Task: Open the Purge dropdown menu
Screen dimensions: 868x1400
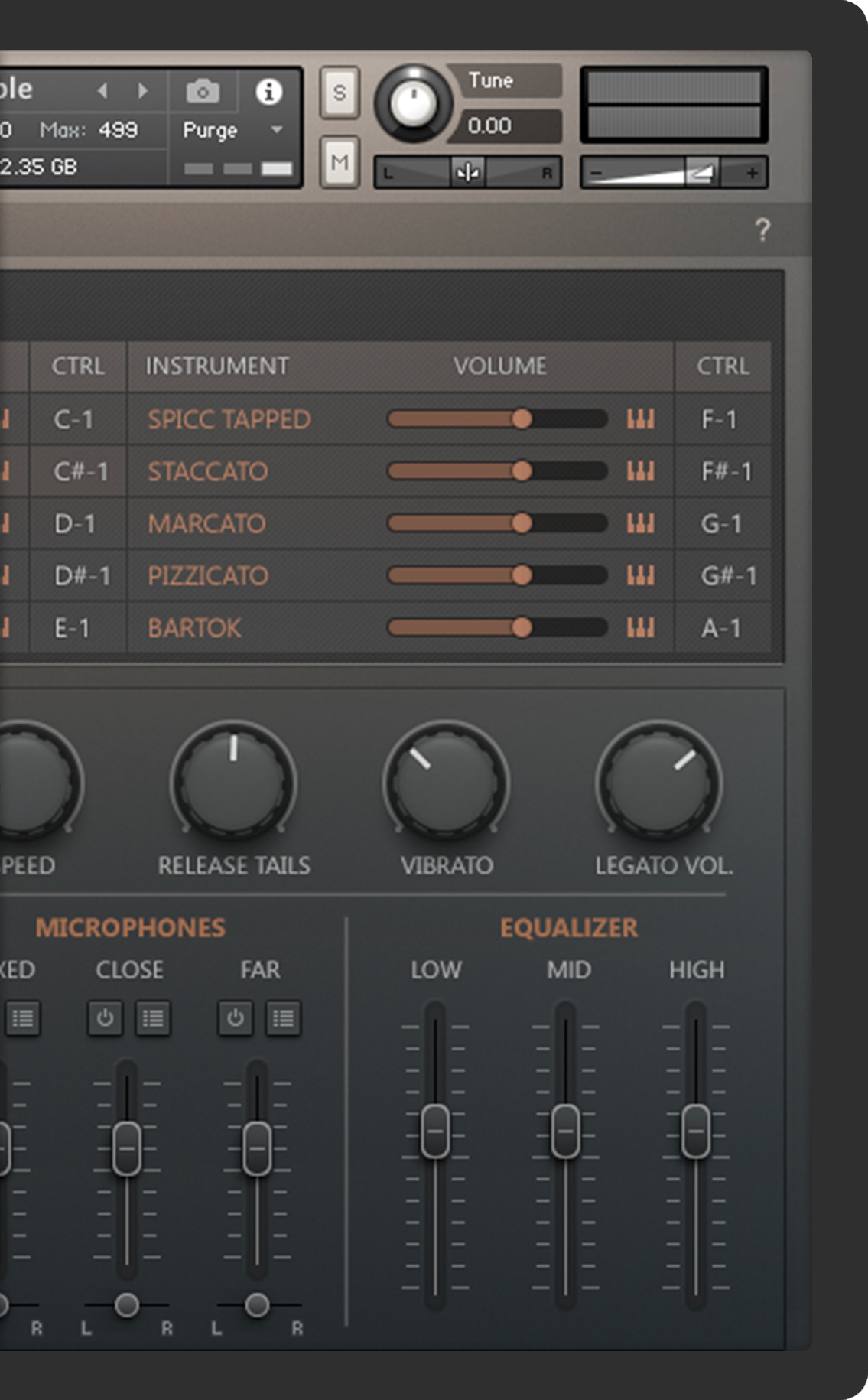Action: [x=276, y=130]
